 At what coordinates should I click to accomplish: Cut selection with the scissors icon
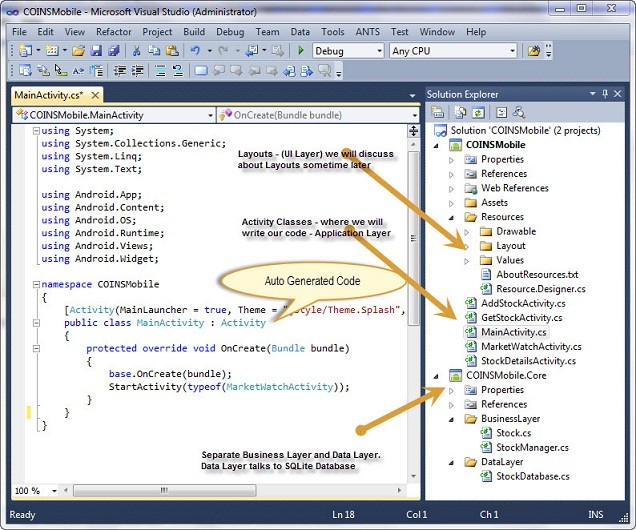137,51
